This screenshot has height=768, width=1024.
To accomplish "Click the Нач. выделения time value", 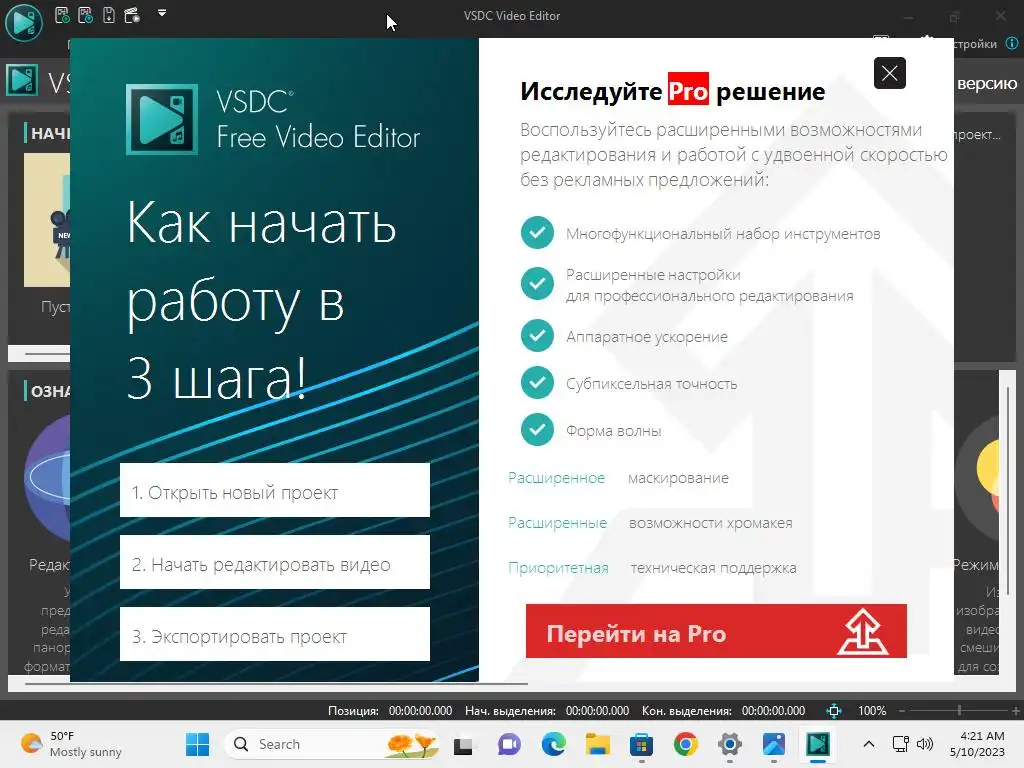I will click(597, 711).
